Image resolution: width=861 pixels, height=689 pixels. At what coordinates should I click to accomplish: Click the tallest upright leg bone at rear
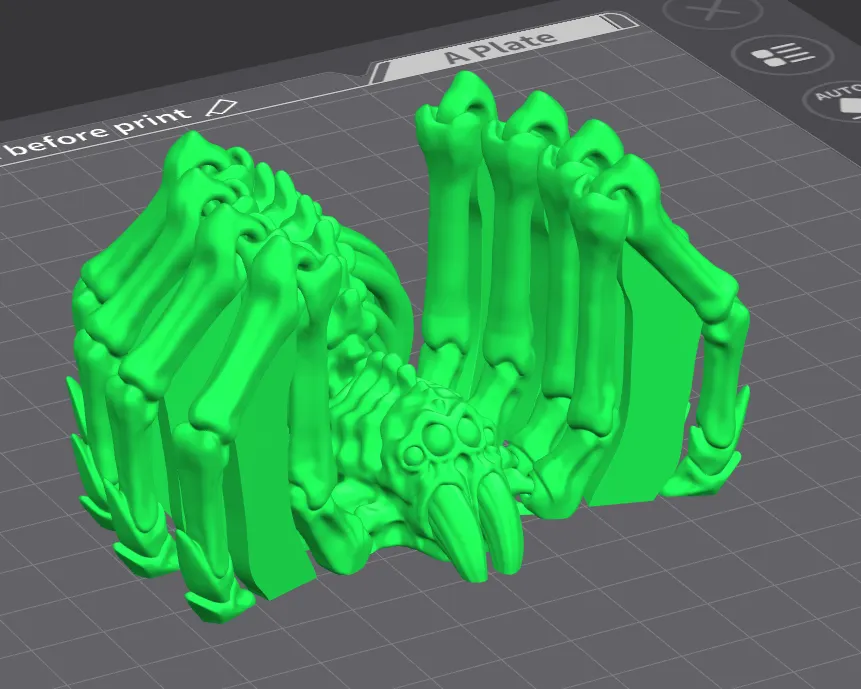click(451, 220)
